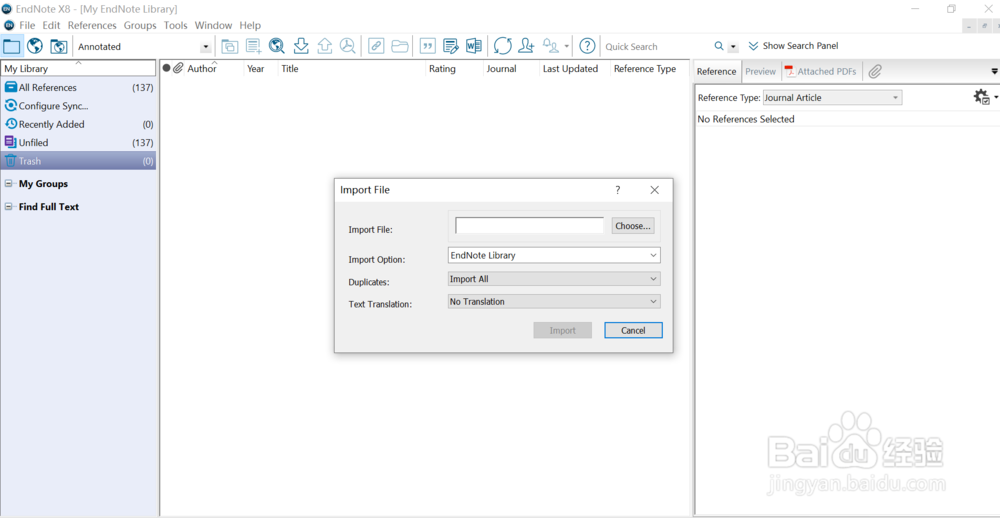Click the Choose... button in Import File dialog
The width and height of the screenshot is (1000, 518).
(633, 226)
